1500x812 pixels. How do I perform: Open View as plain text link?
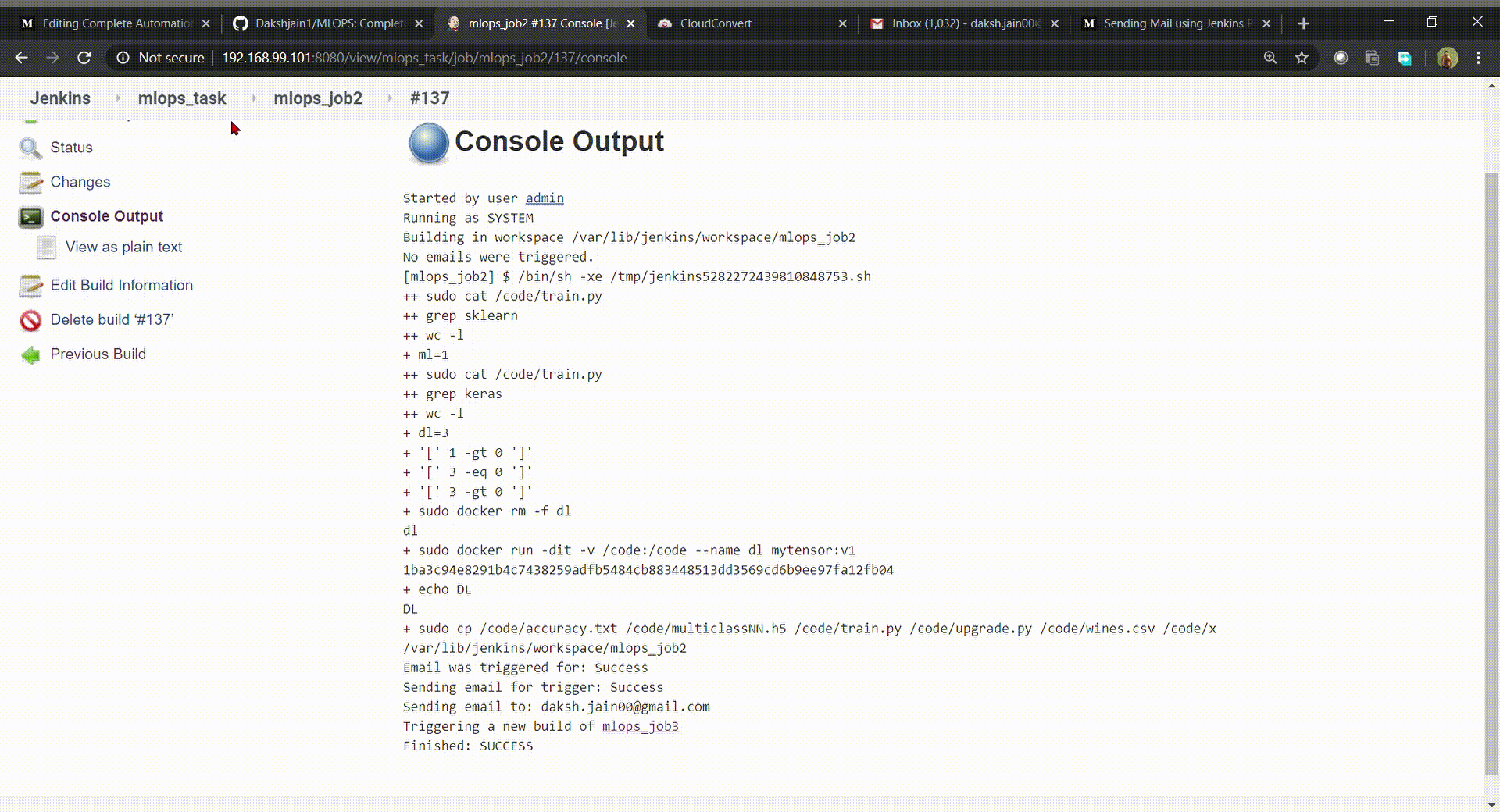pyautogui.click(x=123, y=248)
